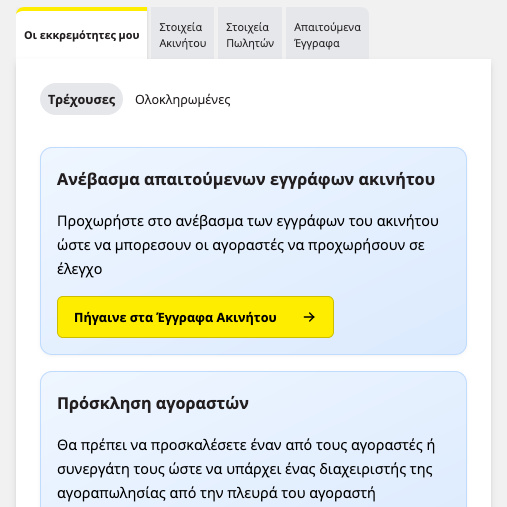Click the paragraph starting 'Προχωρήστε στο ανέβασμα'
The height and width of the screenshot is (507, 507).
pyautogui.click(x=248, y=245)
